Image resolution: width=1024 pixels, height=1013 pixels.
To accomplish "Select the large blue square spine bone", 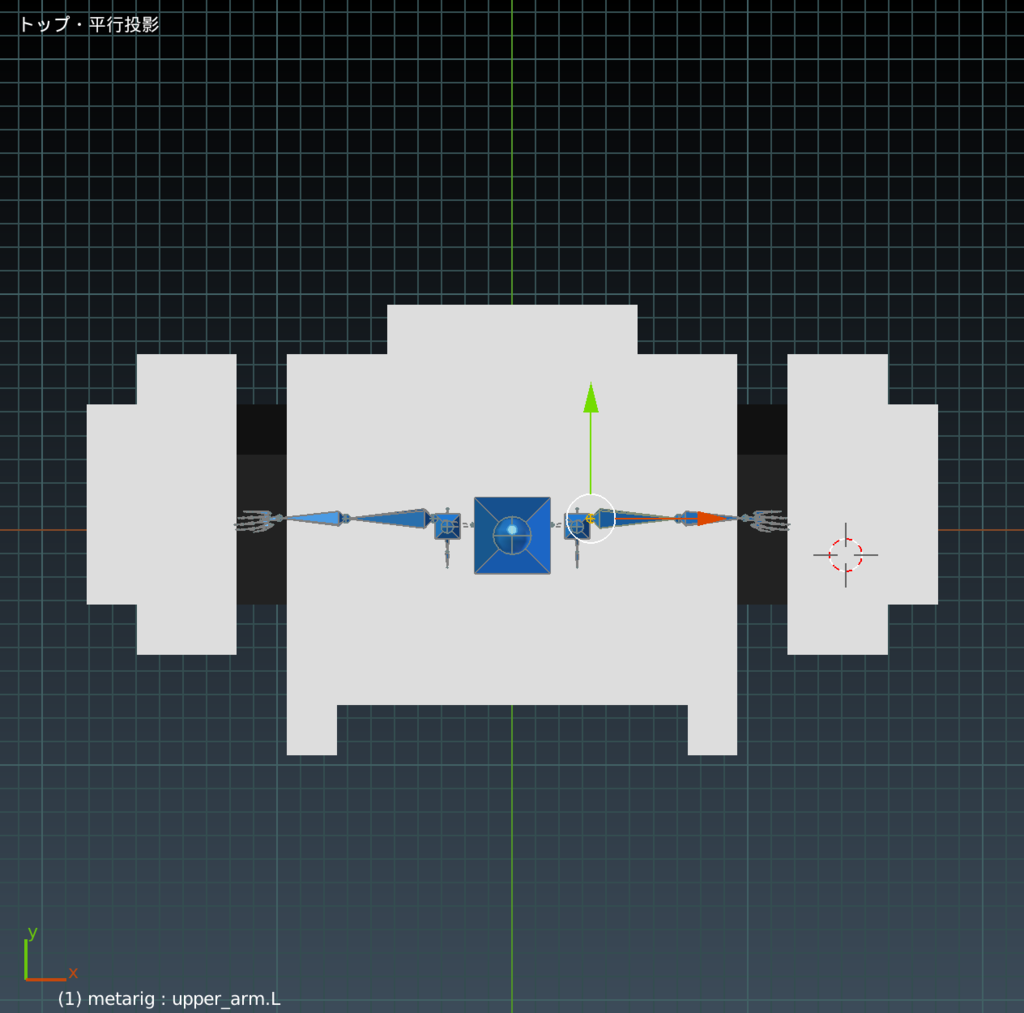I will point(512,536).
